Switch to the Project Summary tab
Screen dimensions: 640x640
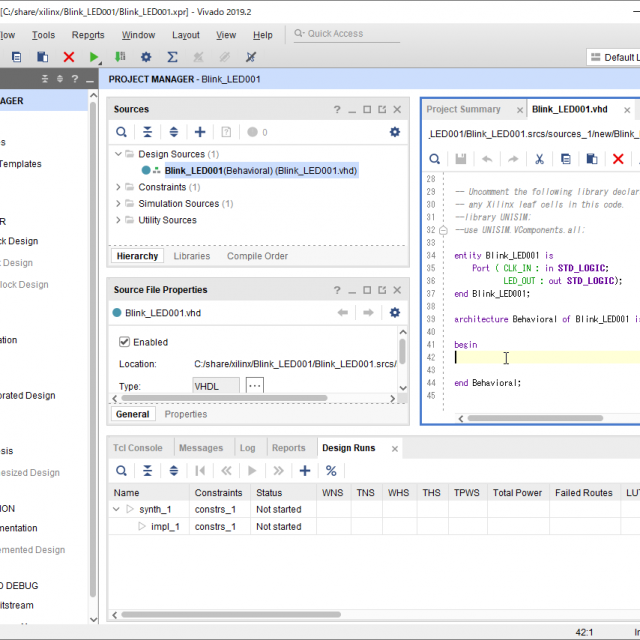point(463,109)
